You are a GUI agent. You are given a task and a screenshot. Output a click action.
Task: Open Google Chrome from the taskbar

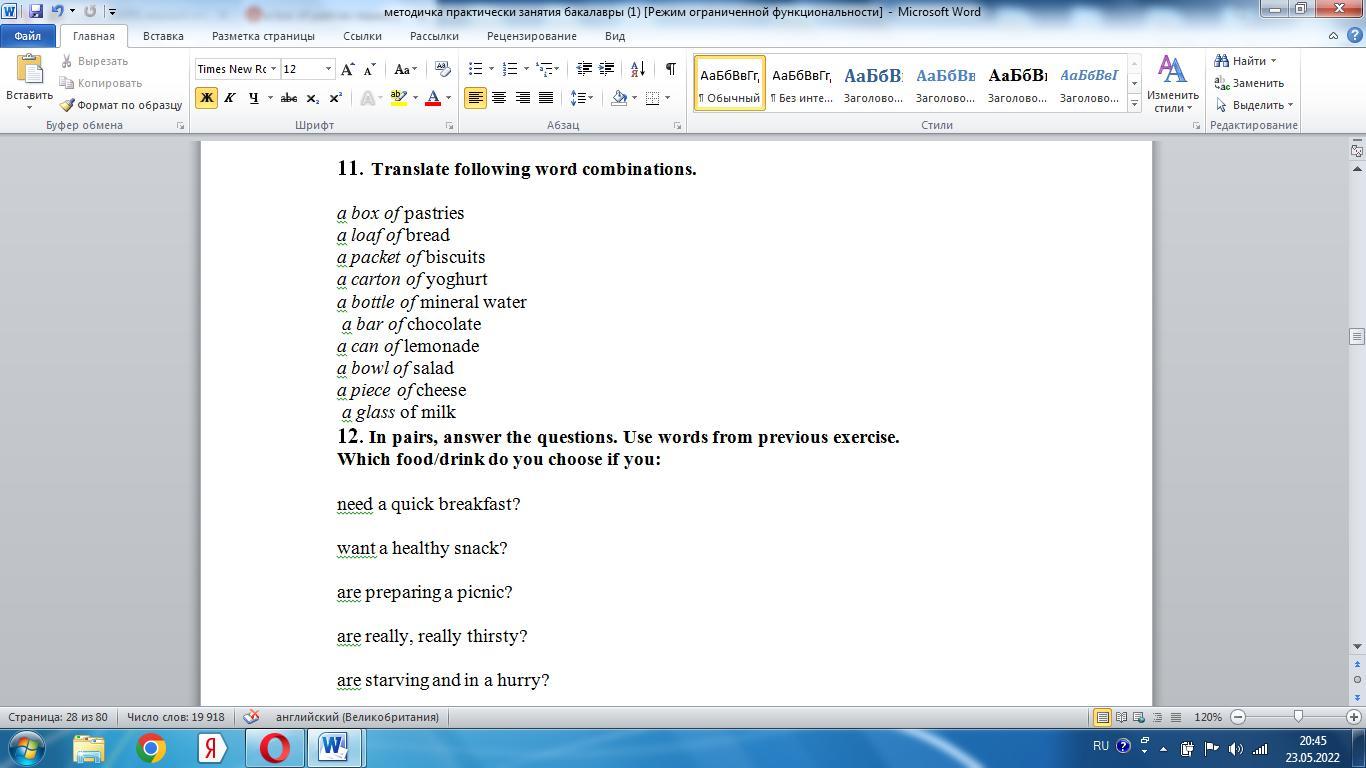coord(151,748)
